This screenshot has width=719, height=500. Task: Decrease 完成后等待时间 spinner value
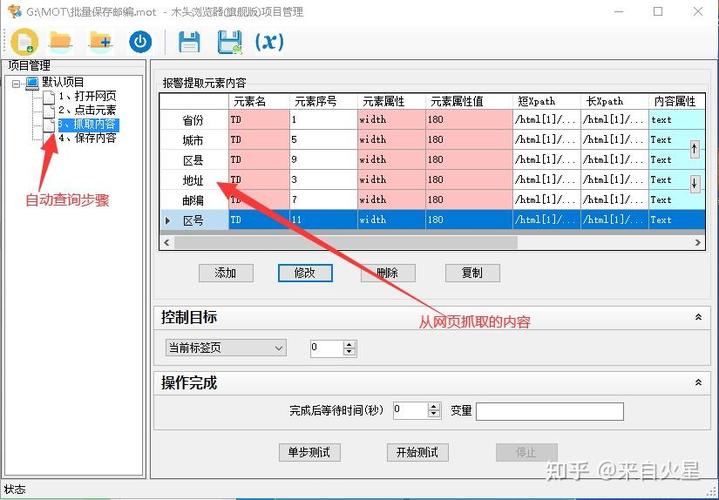tap(434, 414)
